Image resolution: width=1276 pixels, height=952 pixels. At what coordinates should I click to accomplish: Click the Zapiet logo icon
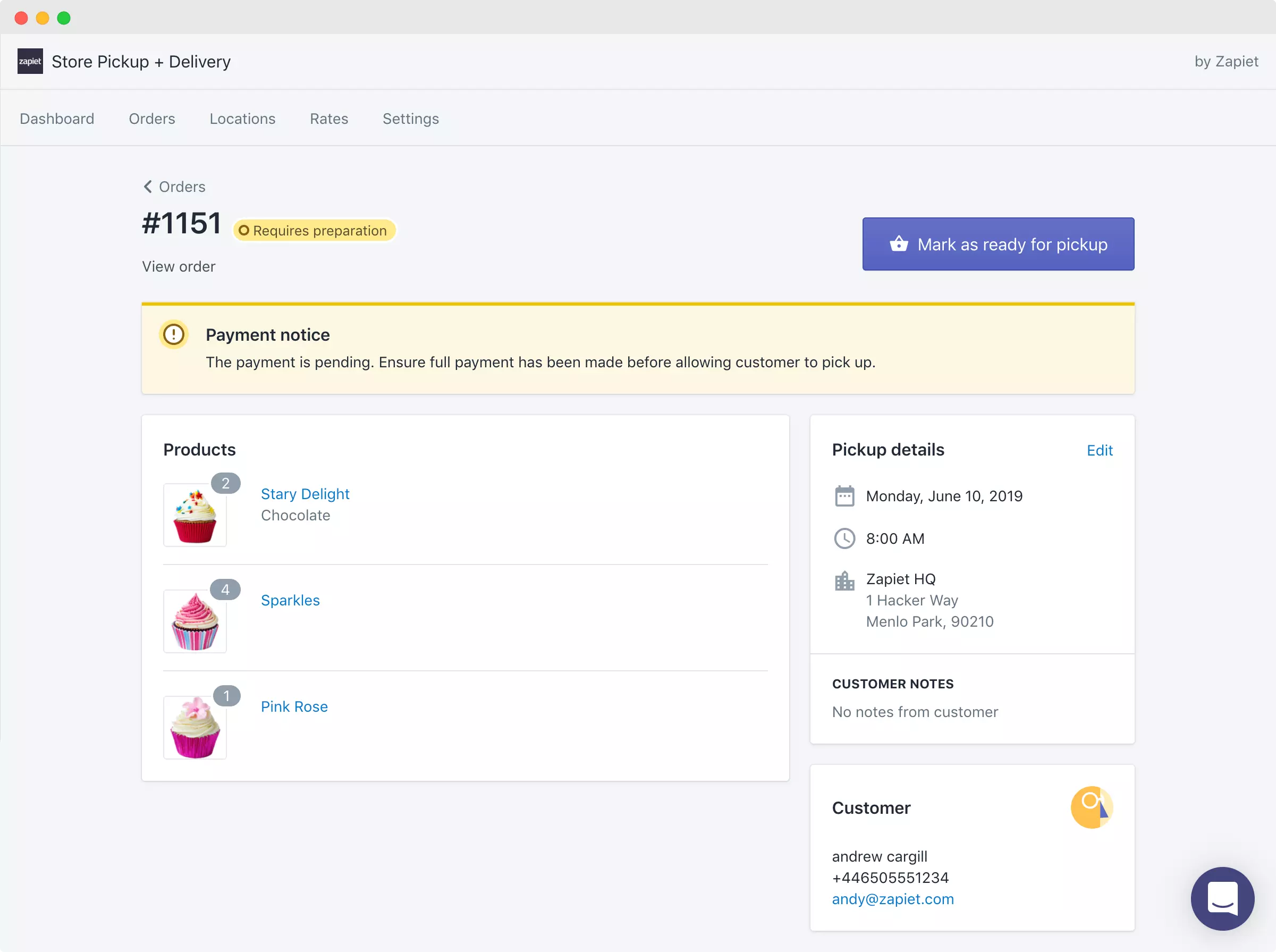[30, 61]
